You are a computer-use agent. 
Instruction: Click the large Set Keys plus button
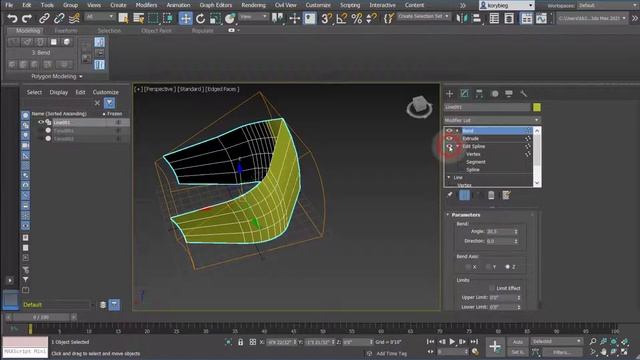point(495,347)
